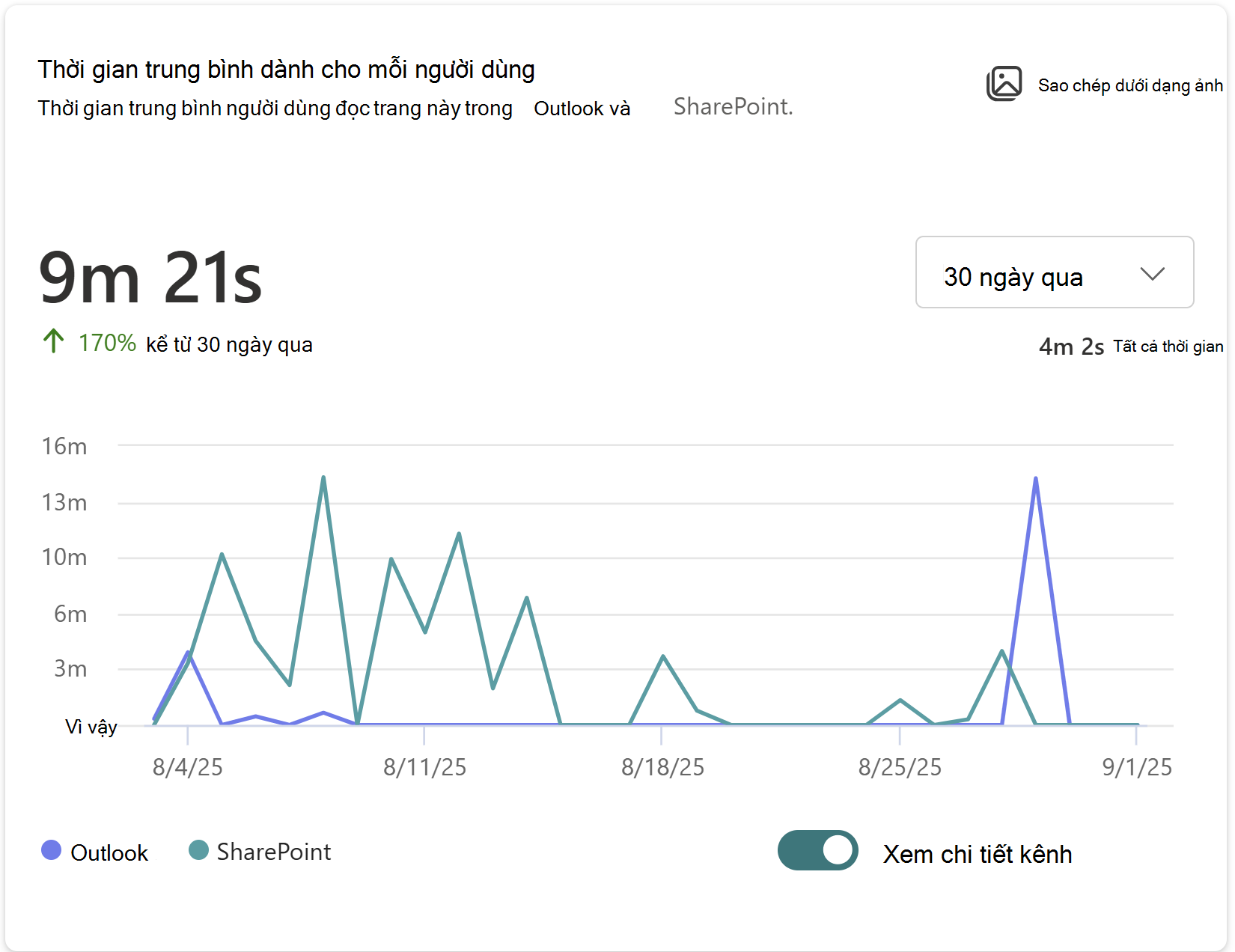Image resolution: width=1235 pixels, height=952 pixels.
Task: Click the green upward trend arrow
Action: (x=53, y=341)
